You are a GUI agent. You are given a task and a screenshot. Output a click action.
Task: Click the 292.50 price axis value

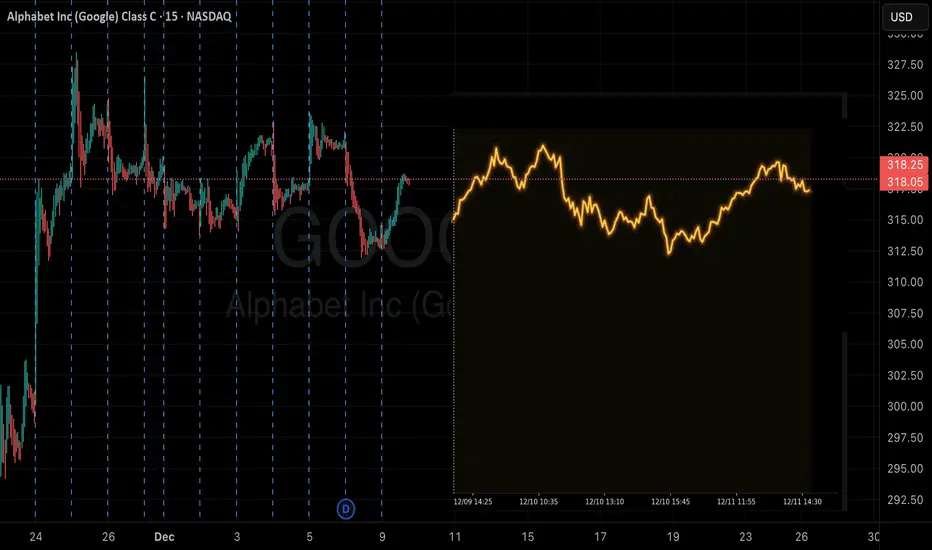pos(905,499)
